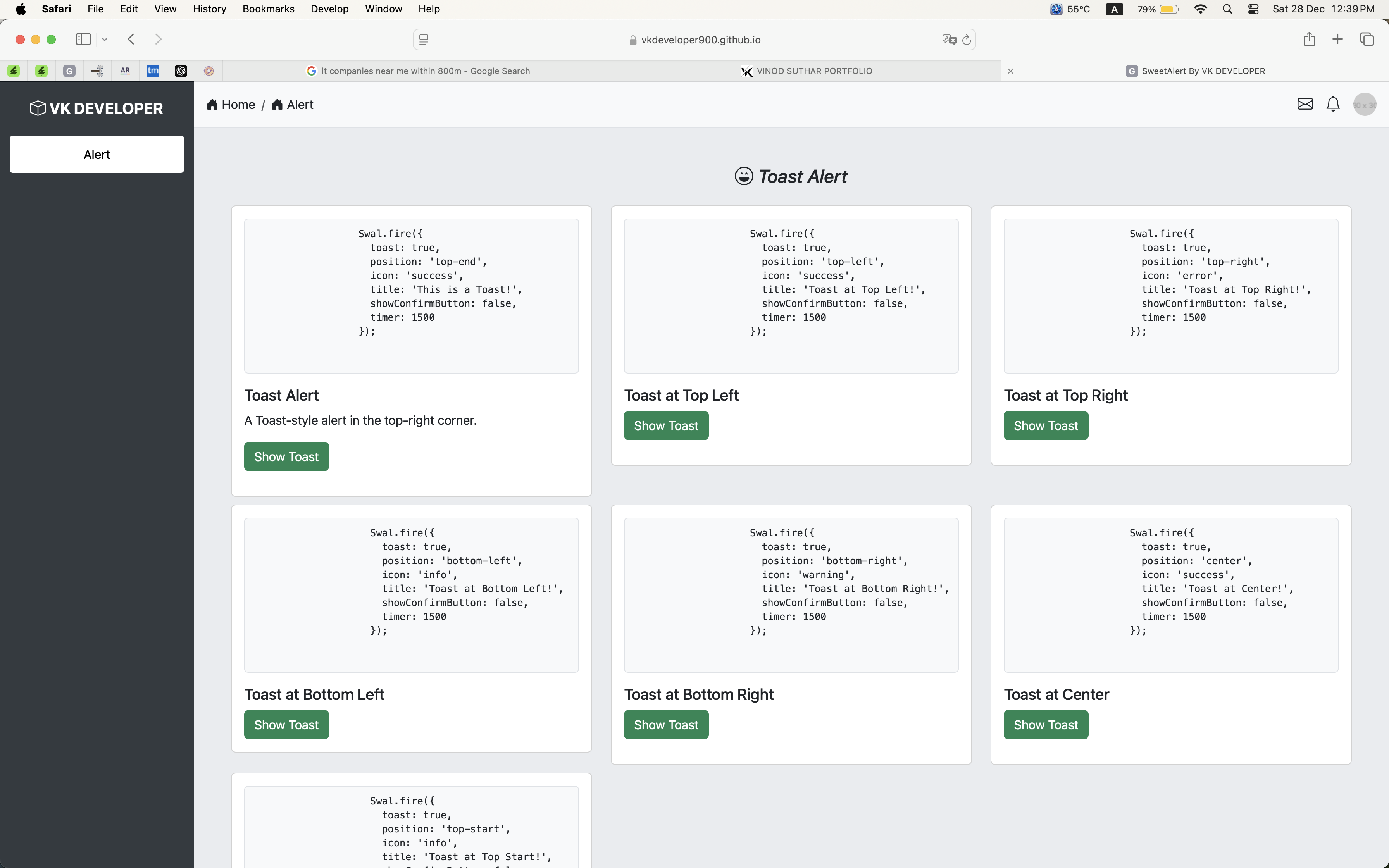Click the input source A icon

(x=1114, y=9)
